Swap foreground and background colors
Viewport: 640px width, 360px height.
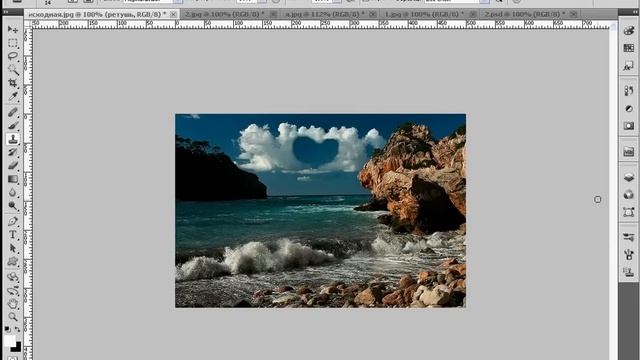click(x=17, y=329)
